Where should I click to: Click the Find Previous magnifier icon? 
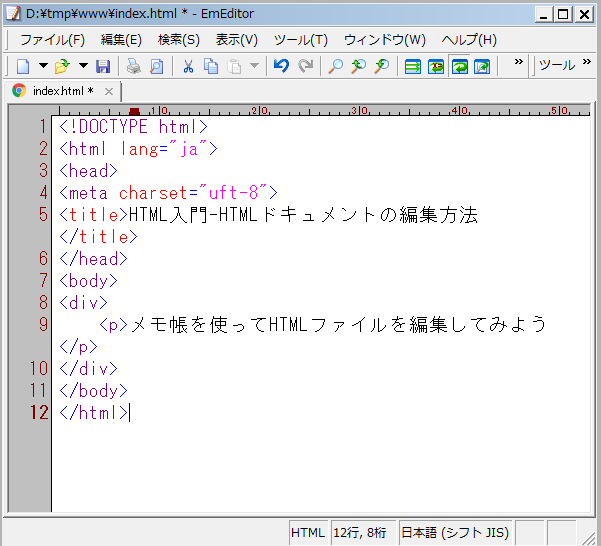pos(359,66)
